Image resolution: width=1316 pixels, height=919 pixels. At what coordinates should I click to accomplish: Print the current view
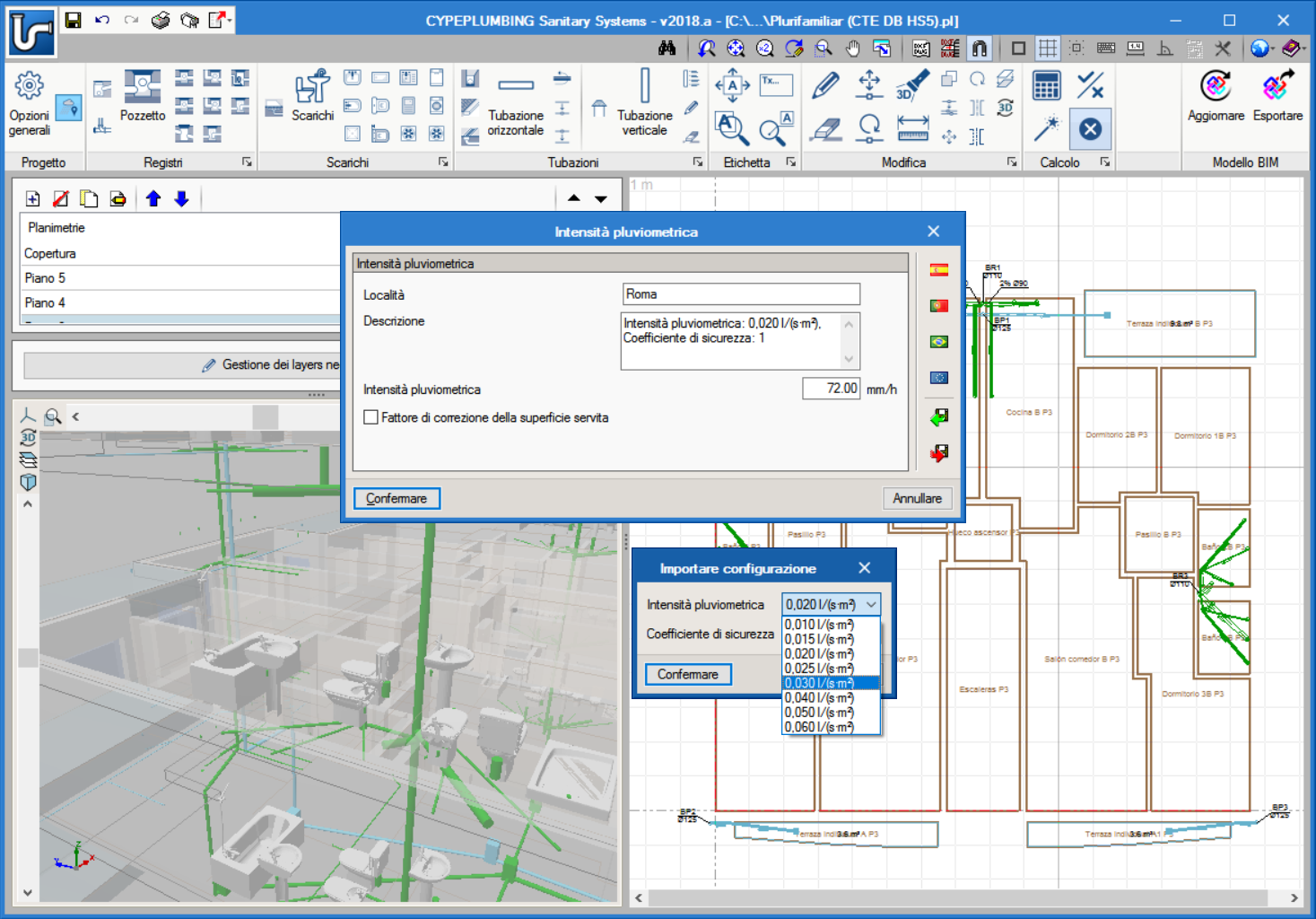coord(161,20)
